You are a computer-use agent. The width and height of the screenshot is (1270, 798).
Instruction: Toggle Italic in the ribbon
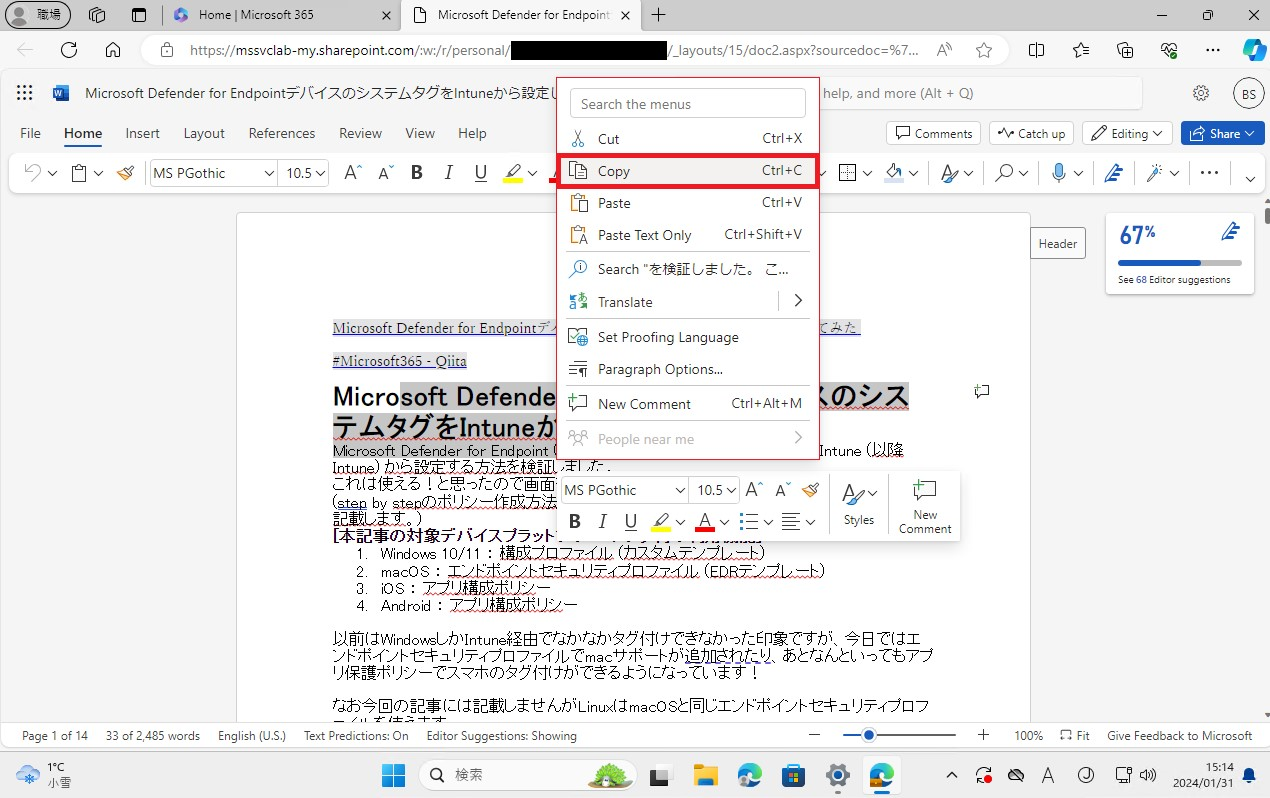tap(449, 173)
